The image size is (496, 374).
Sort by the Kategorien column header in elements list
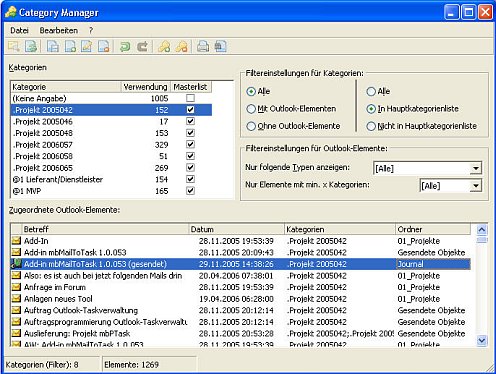point(340,229)
